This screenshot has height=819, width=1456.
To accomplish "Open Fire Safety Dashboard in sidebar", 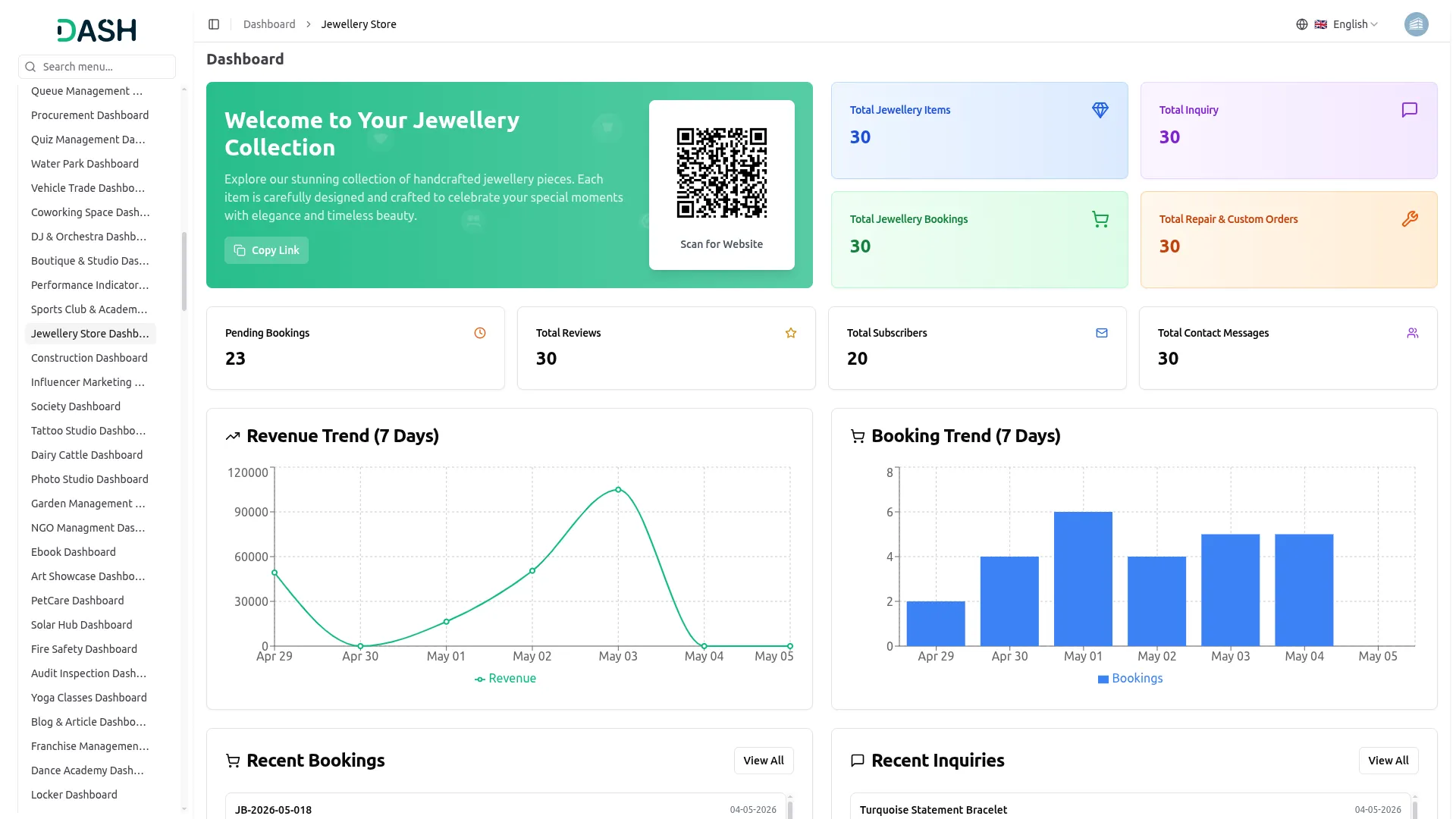I will point(90,649).
